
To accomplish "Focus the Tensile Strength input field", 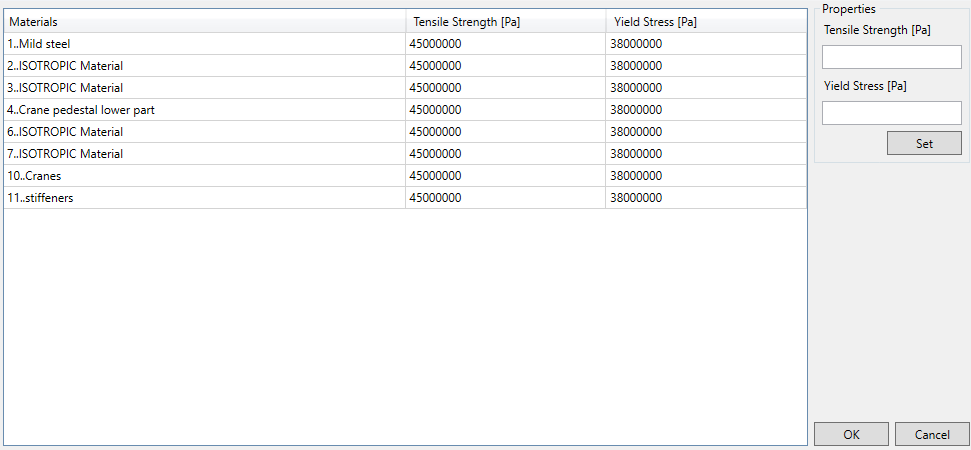I will coord(891,57).
